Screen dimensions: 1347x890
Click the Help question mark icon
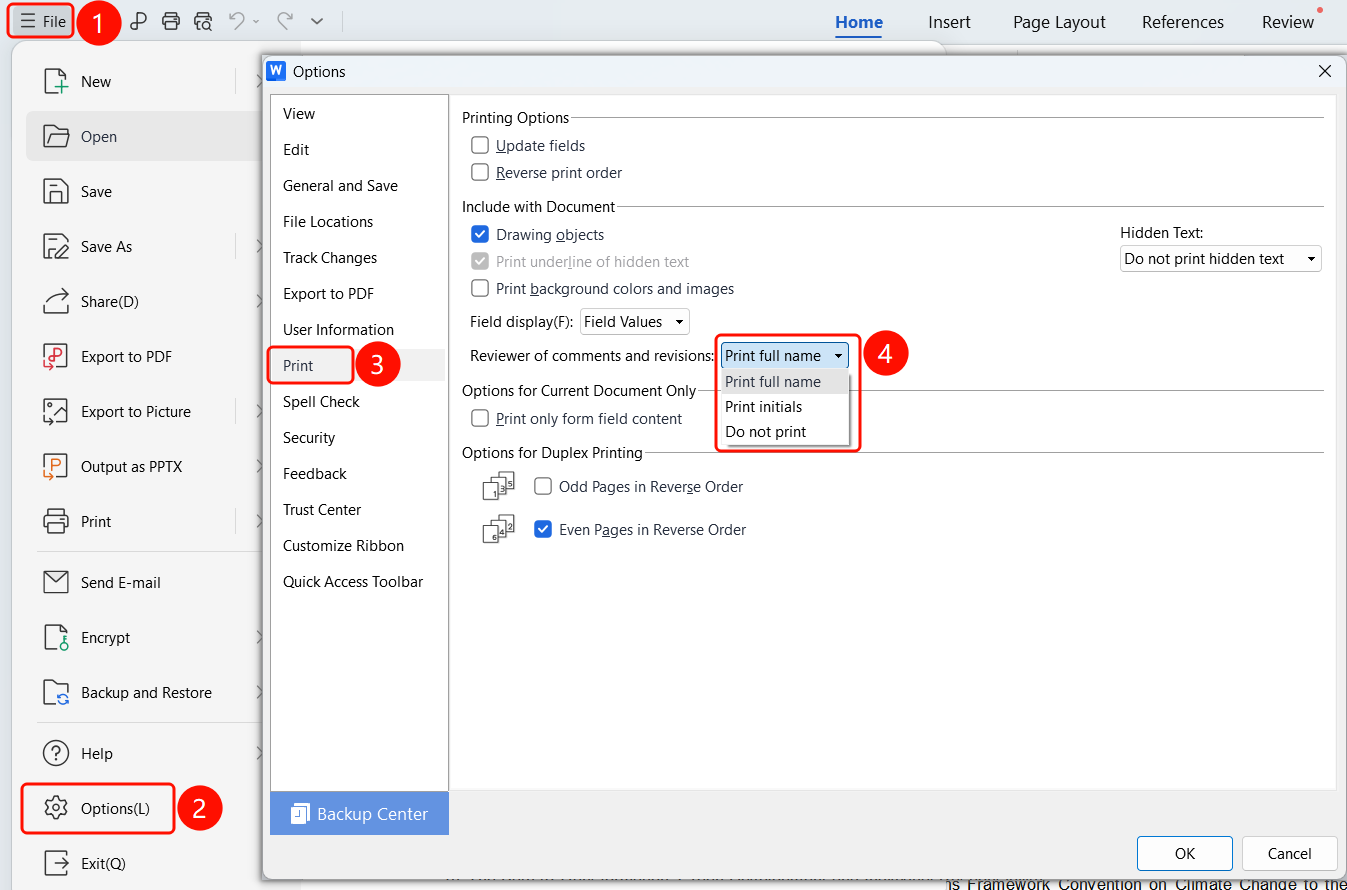point(56,754)
